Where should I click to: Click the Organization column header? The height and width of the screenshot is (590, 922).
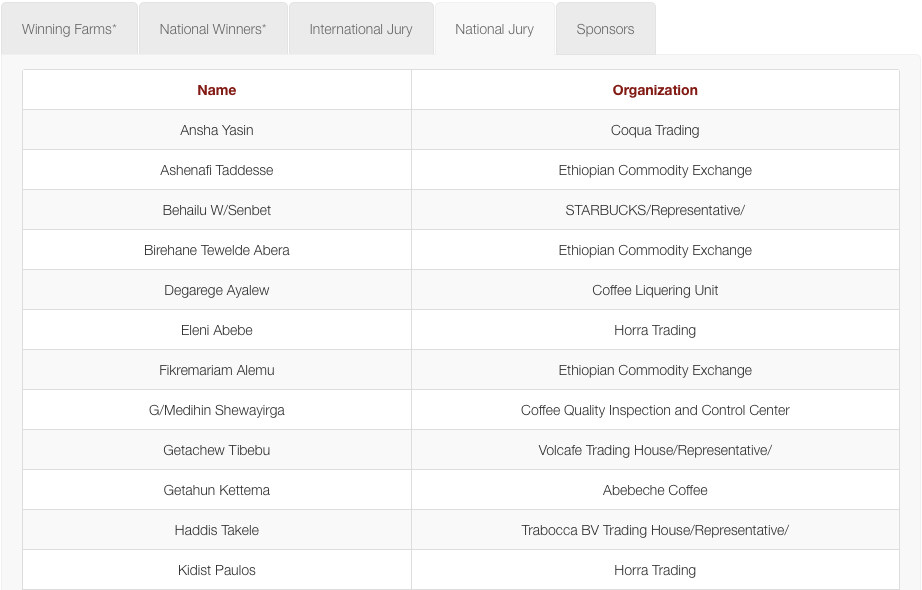pos(655,90)
